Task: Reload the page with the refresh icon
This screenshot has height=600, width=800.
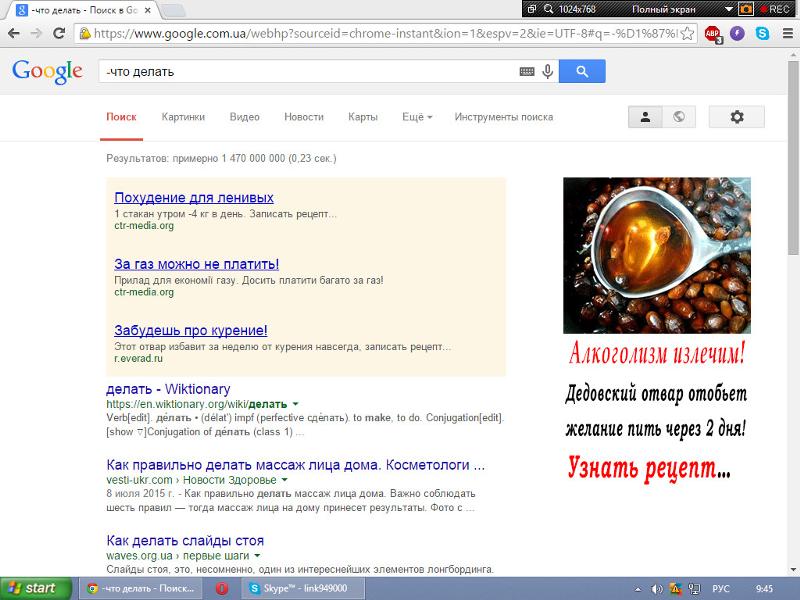Action: click(59, 34)
